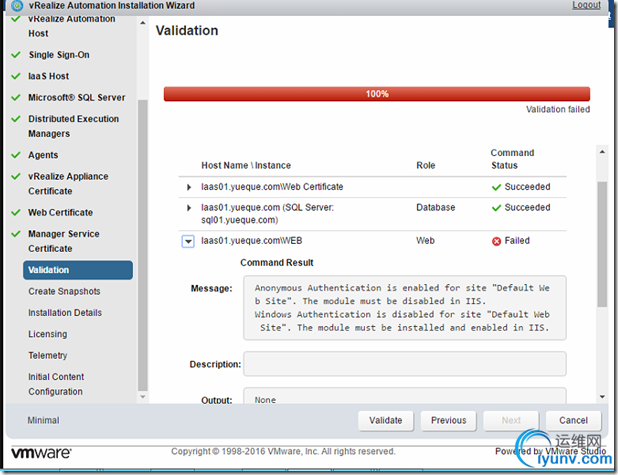Select the Agents step
Viewport: 618px width, 475px height.
tap(43, 155)
